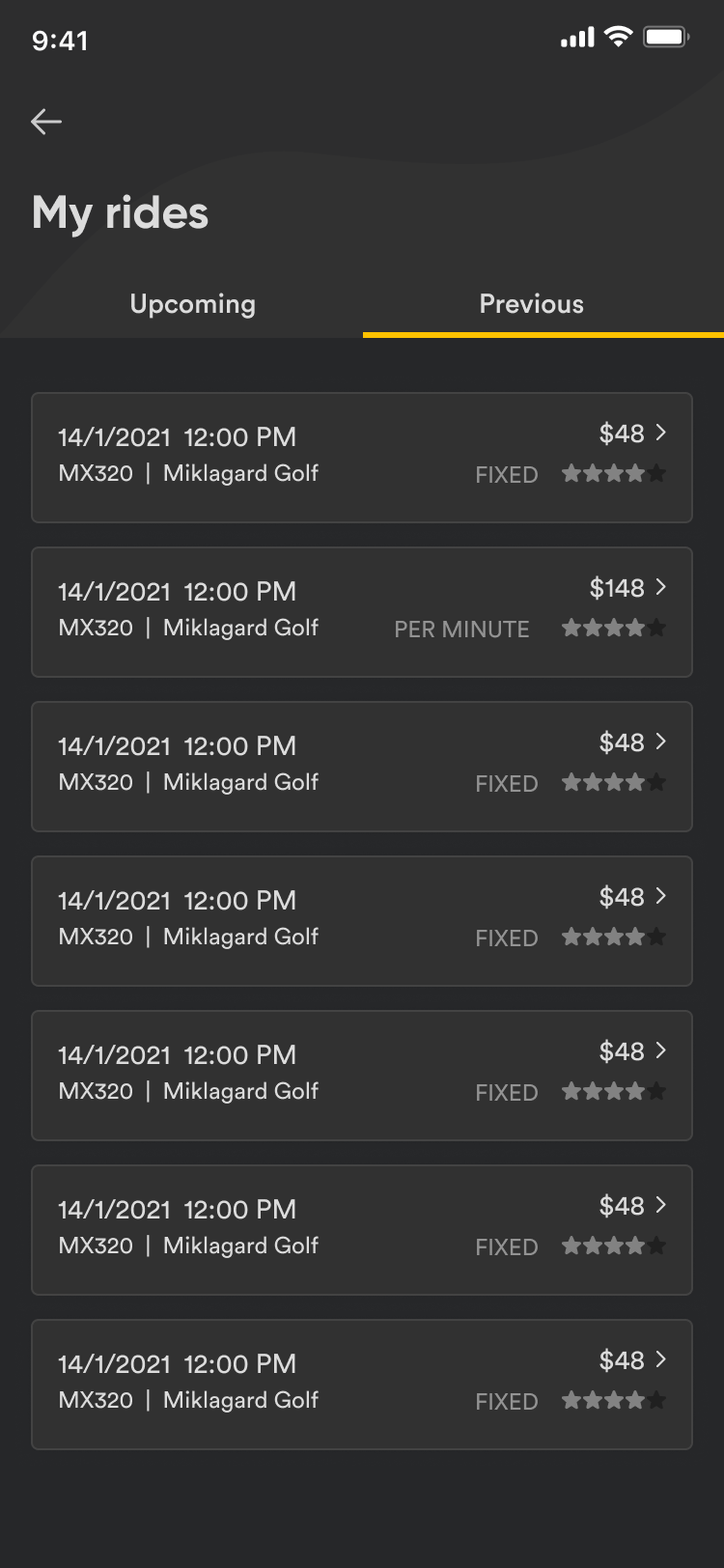Tap the Wi-Fi status icon
724x1568 pixels.
[x=618, y=38]
